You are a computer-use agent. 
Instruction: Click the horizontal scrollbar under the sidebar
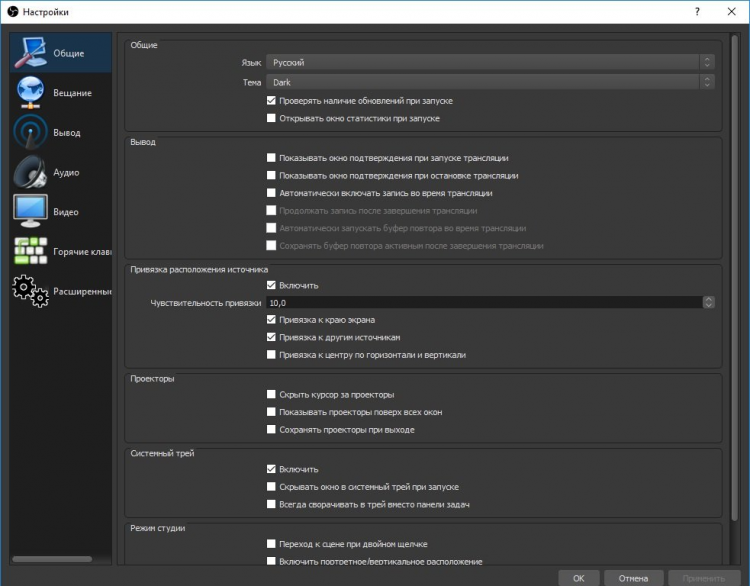[x=52, y=559]
